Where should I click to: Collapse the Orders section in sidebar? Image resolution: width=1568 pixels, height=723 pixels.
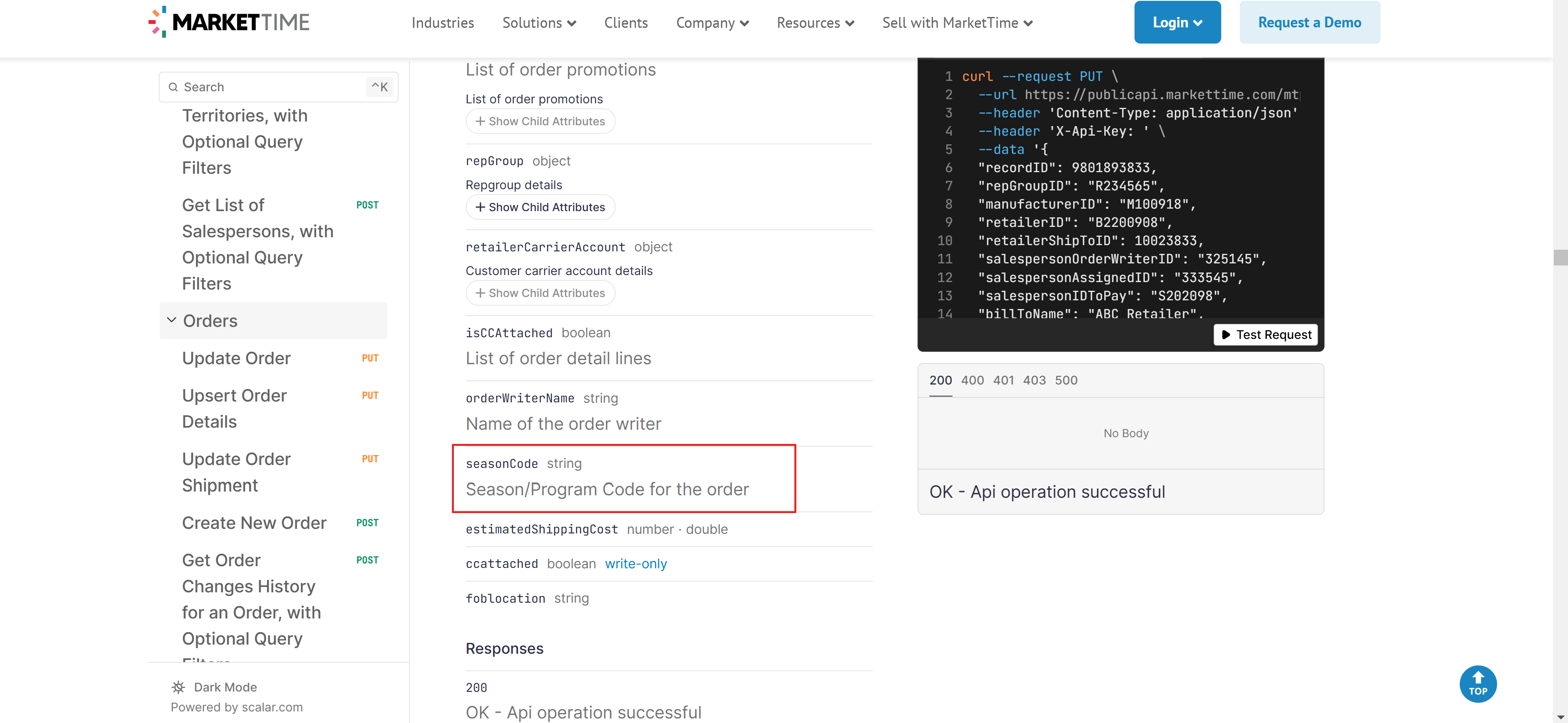(273, 321)
